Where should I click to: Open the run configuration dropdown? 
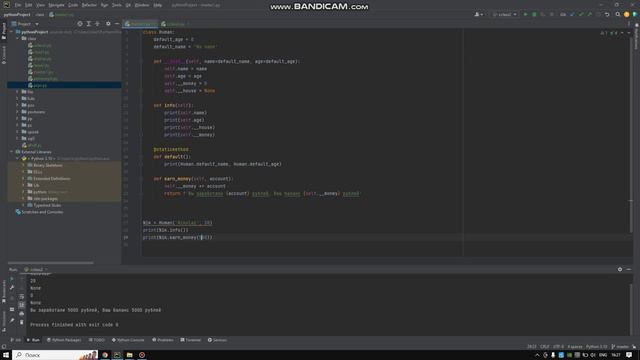point(505,14)
